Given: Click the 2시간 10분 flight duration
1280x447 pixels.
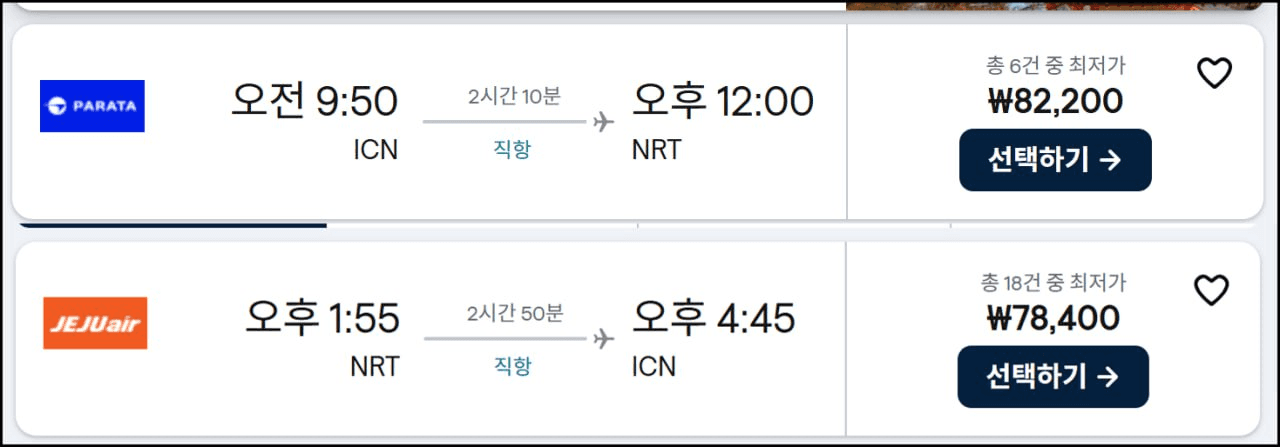Looking at the screenshot, I should (x=514, y=97).
